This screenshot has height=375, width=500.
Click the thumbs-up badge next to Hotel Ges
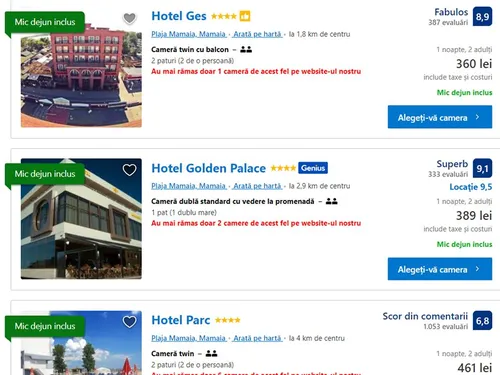pyautogui.click(x=245, y=16)
